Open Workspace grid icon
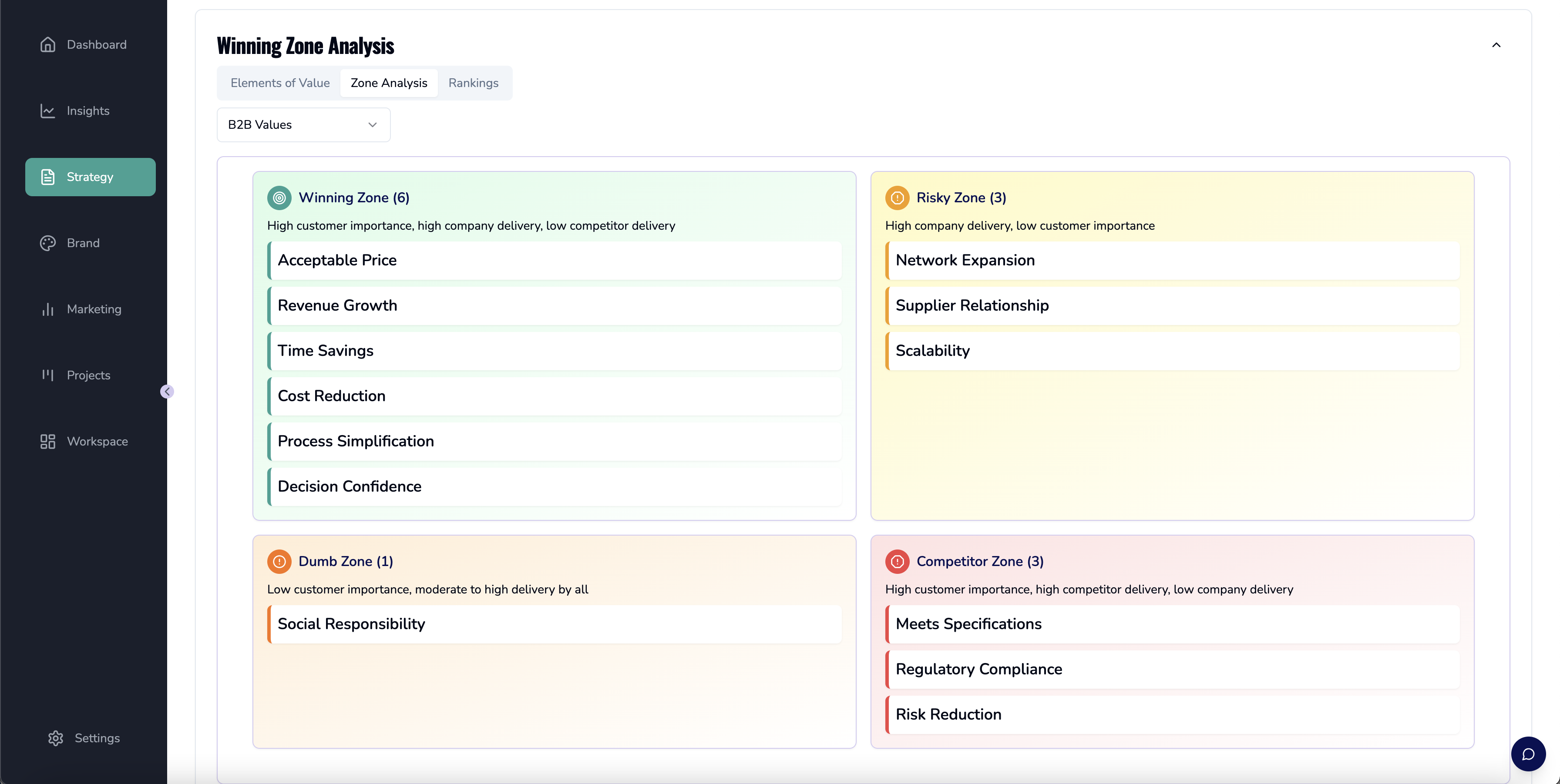This screenshot has width=1560, height=784. (x=48, y=441)
